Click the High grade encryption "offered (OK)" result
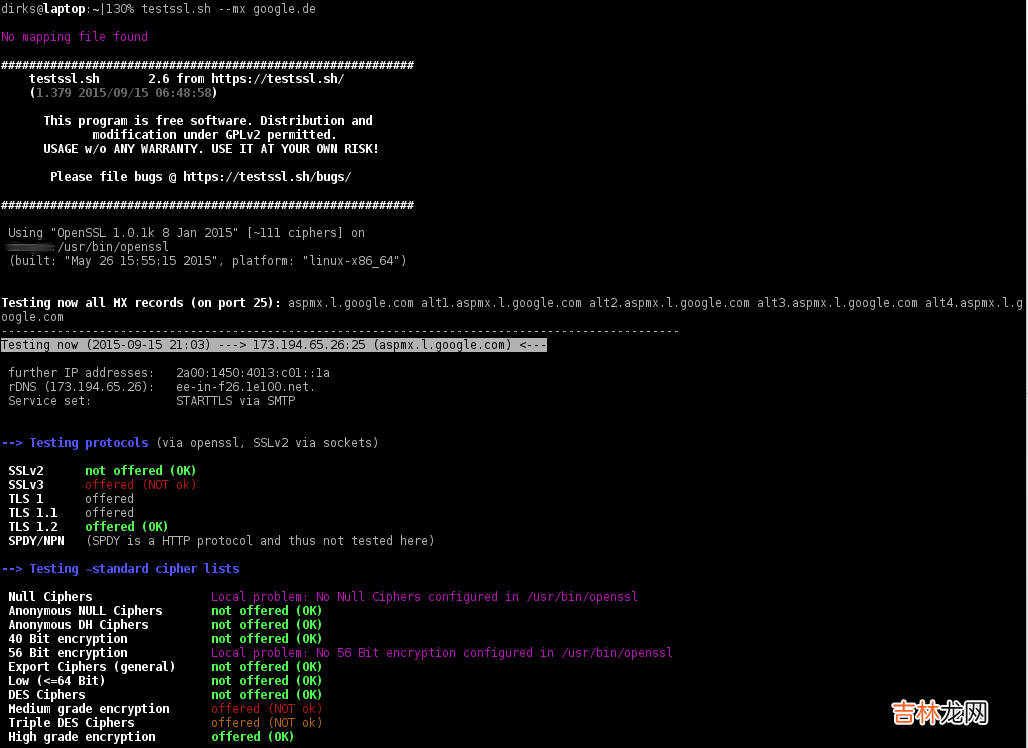The height and width of the screenshot is (748, 1028). [x=252, y=737]
